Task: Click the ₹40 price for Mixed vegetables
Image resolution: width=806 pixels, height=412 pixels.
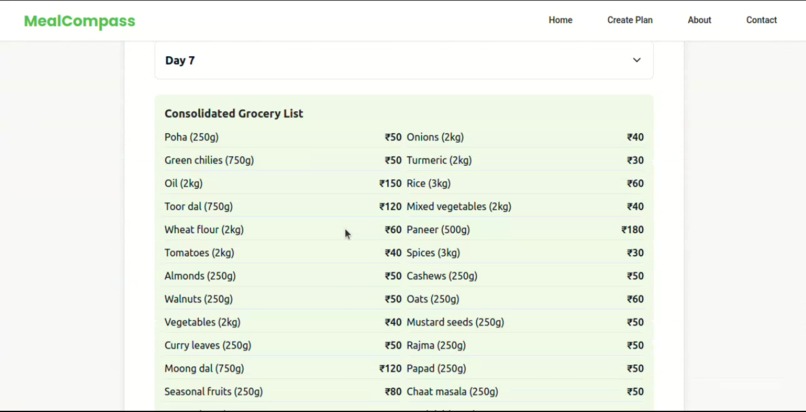Action: click(x=635, y=207)
